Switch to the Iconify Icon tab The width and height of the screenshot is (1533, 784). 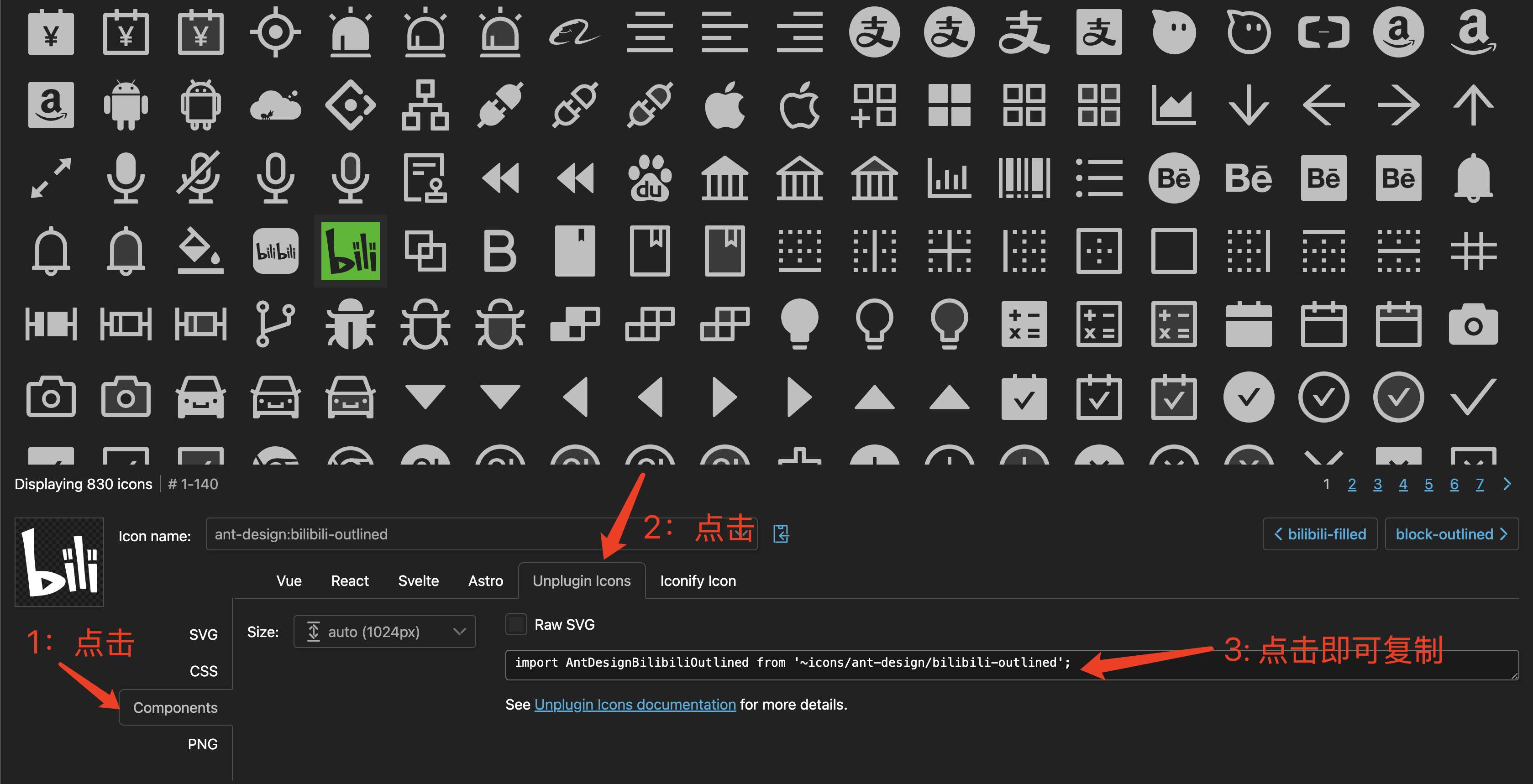[698, 581]
